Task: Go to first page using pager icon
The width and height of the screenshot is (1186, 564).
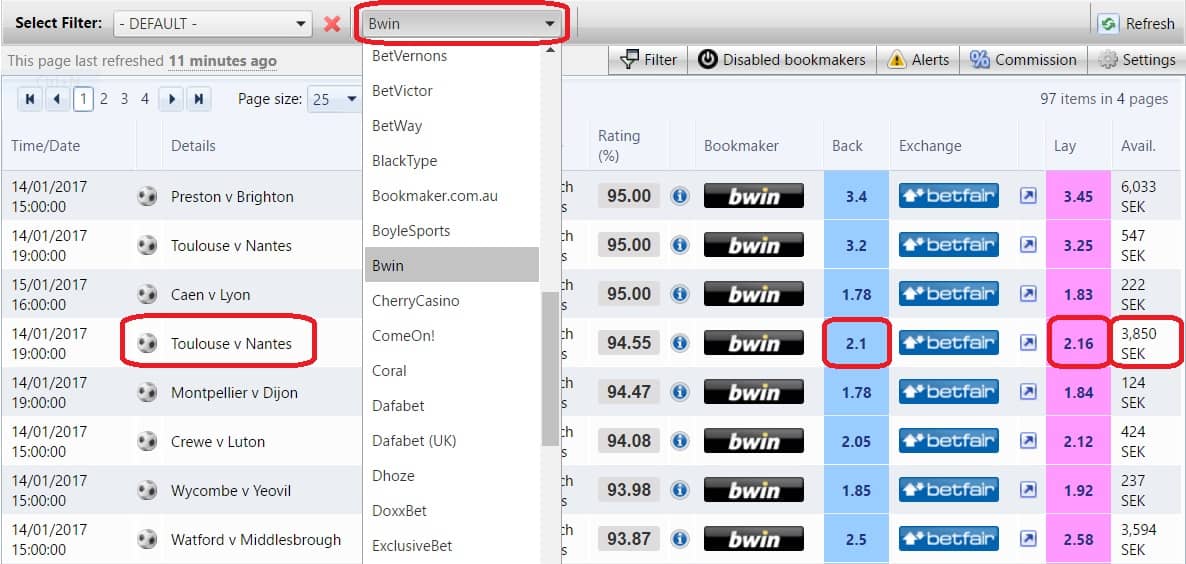Action: [30, 99]
